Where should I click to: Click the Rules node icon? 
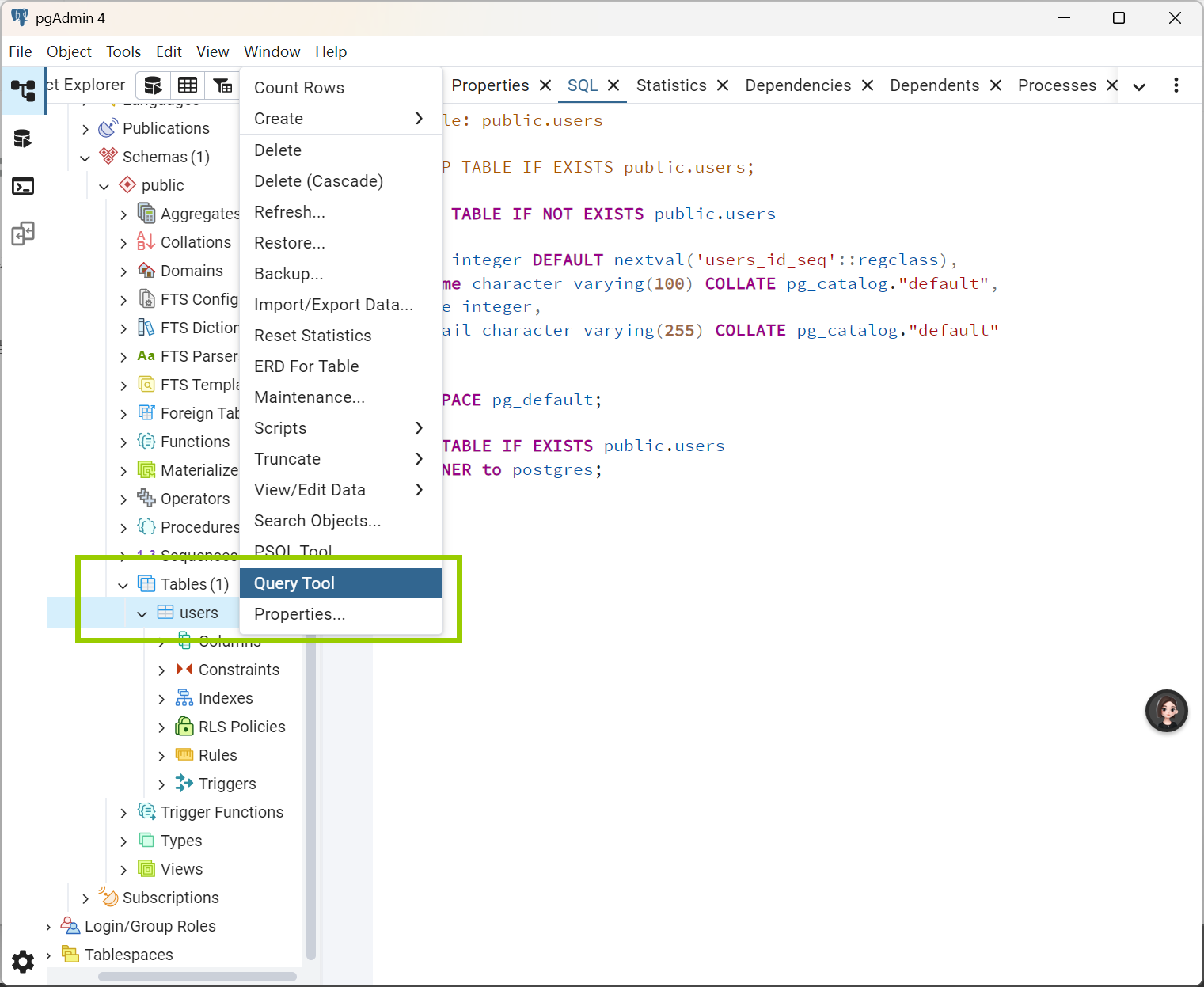pyautogui.click(x=184, y=755)
